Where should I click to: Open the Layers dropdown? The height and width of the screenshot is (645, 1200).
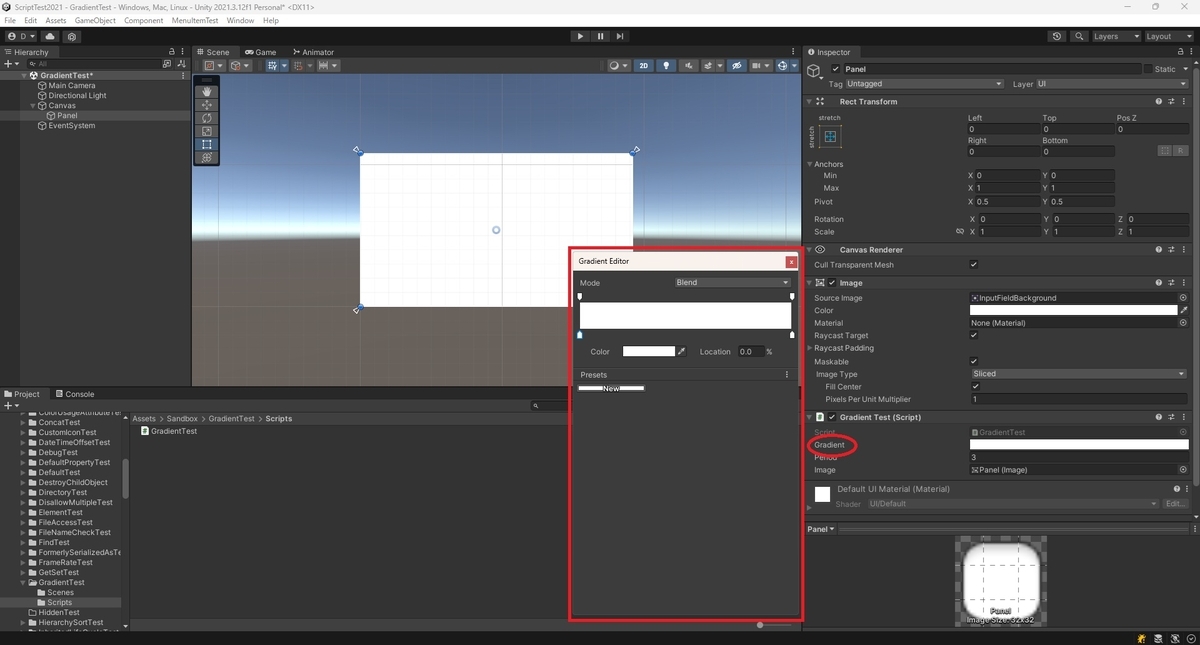click(1115, 36)
